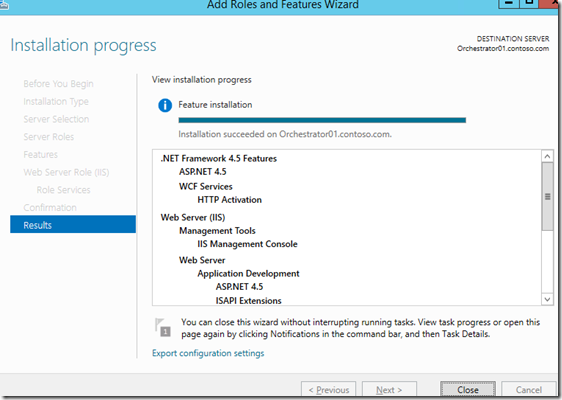Image resolution: width=562 pixels, height=400 pixels.
Task: Click the Close button
Action: 468,390
